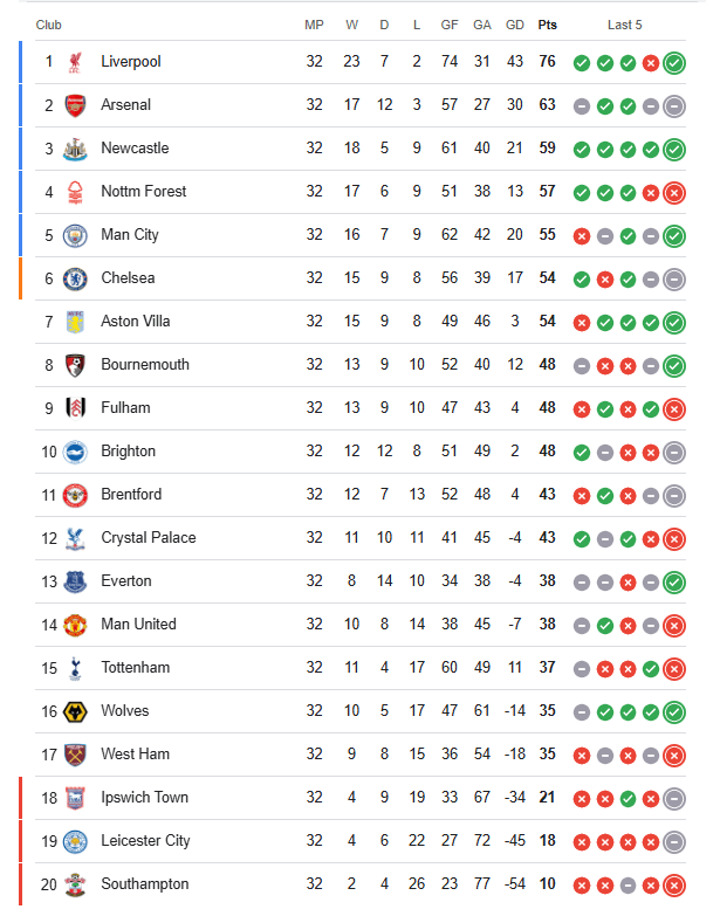This screenshot has width=720, height=923.
Task: Click Liverpool's most recent match result icon
Action: point(674,63)
